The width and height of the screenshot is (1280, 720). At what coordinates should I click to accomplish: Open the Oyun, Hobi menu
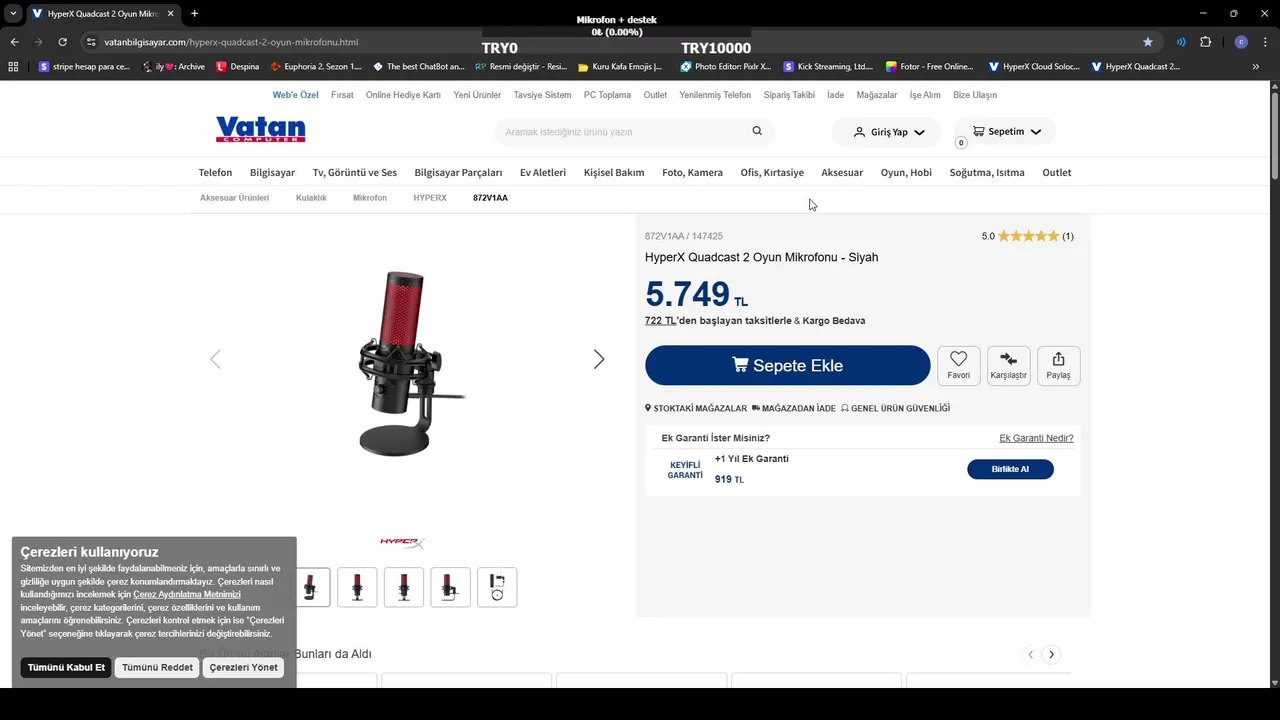pos(906,172)
